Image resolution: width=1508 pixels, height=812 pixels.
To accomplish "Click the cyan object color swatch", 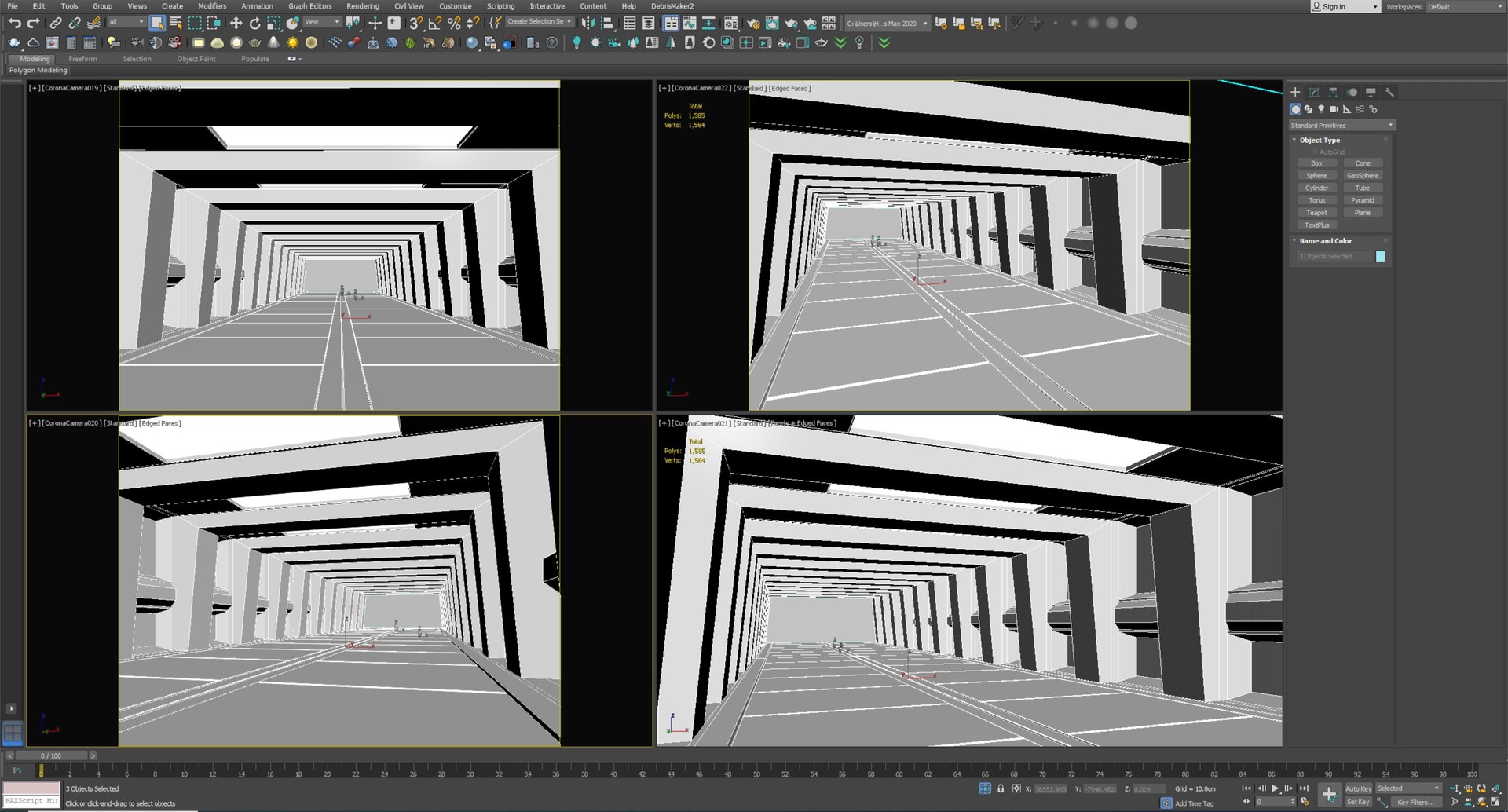I will tap(1380, 257).
